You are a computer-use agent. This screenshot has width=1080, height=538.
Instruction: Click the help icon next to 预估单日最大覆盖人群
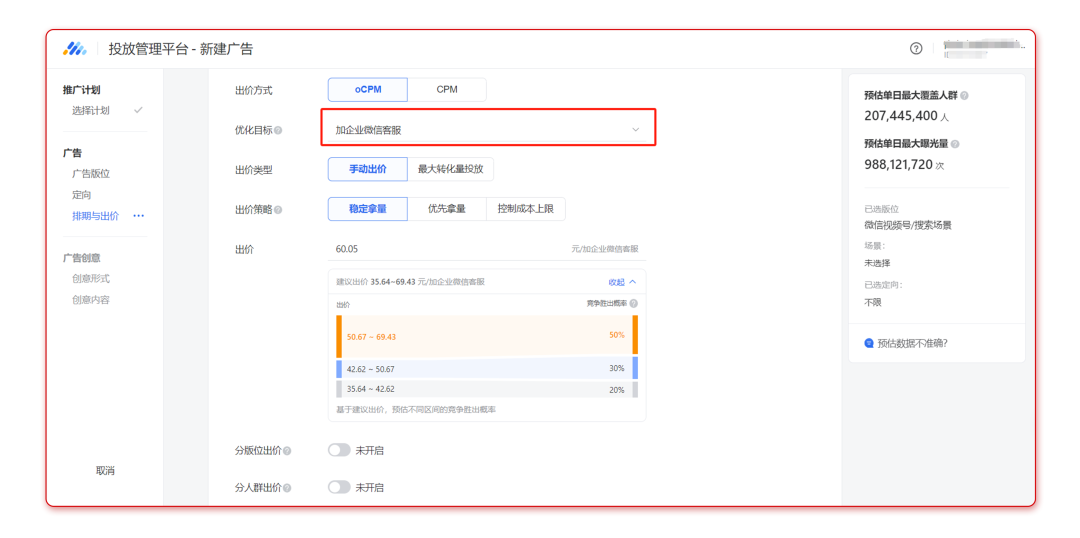tap(964, 96)
